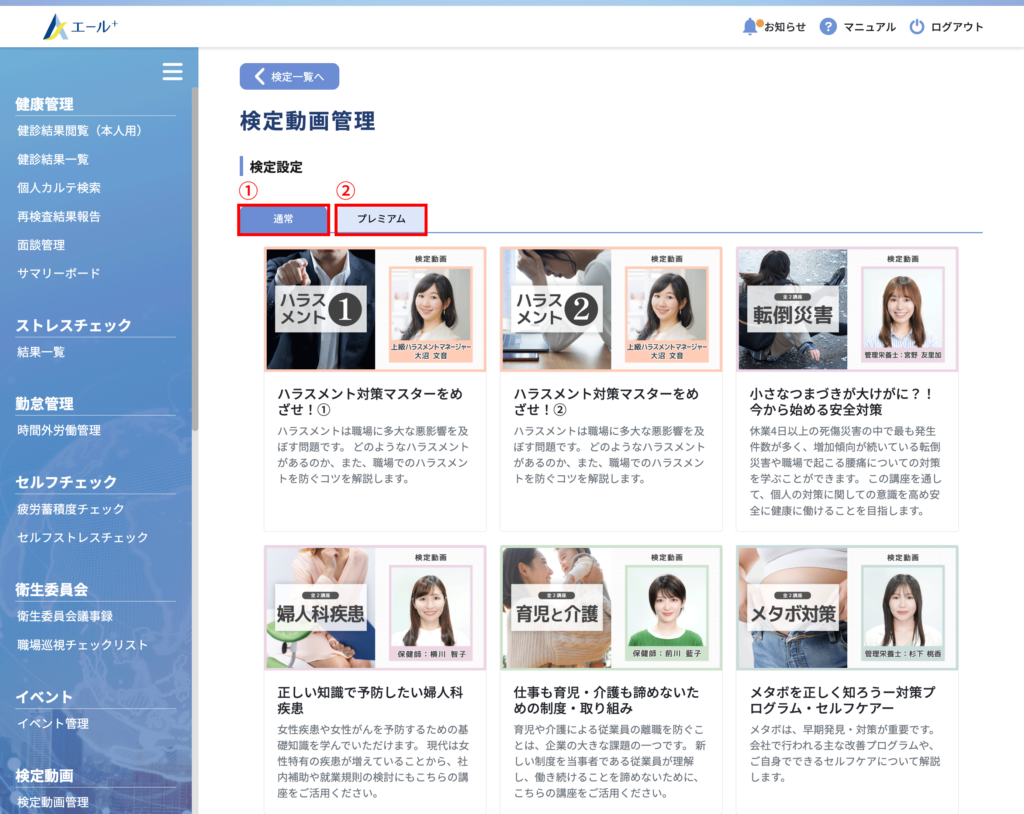
Task: Switch to the プレミアム tab
Action: [x=381, y=219]
